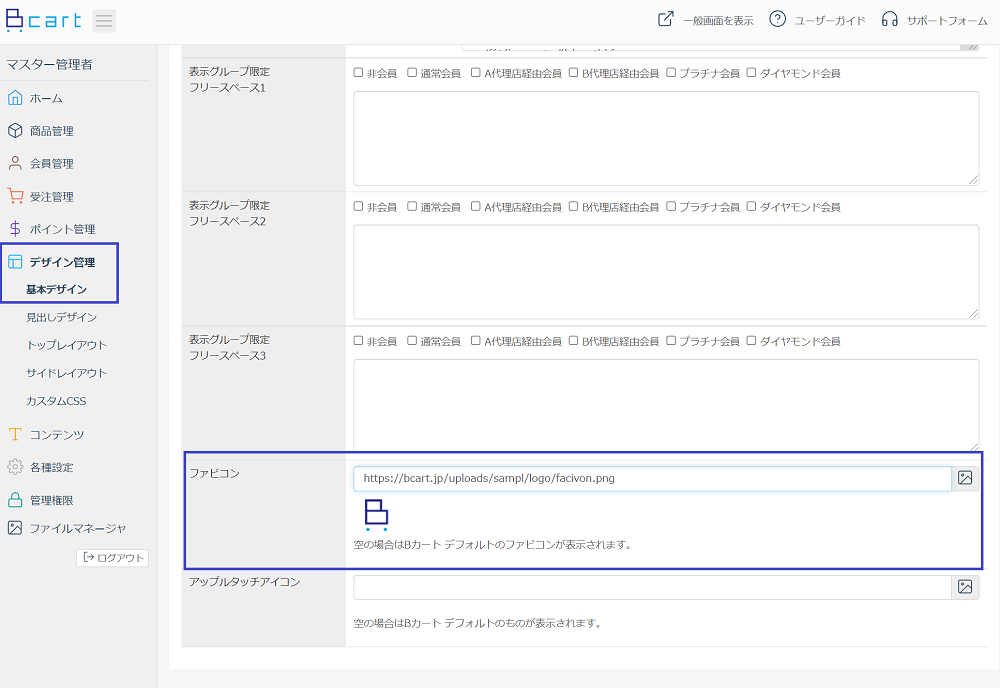The height and width of the screenshot is (688, 1000).
Task: Expand the 各種設定 menu
Action: [52, 467]
